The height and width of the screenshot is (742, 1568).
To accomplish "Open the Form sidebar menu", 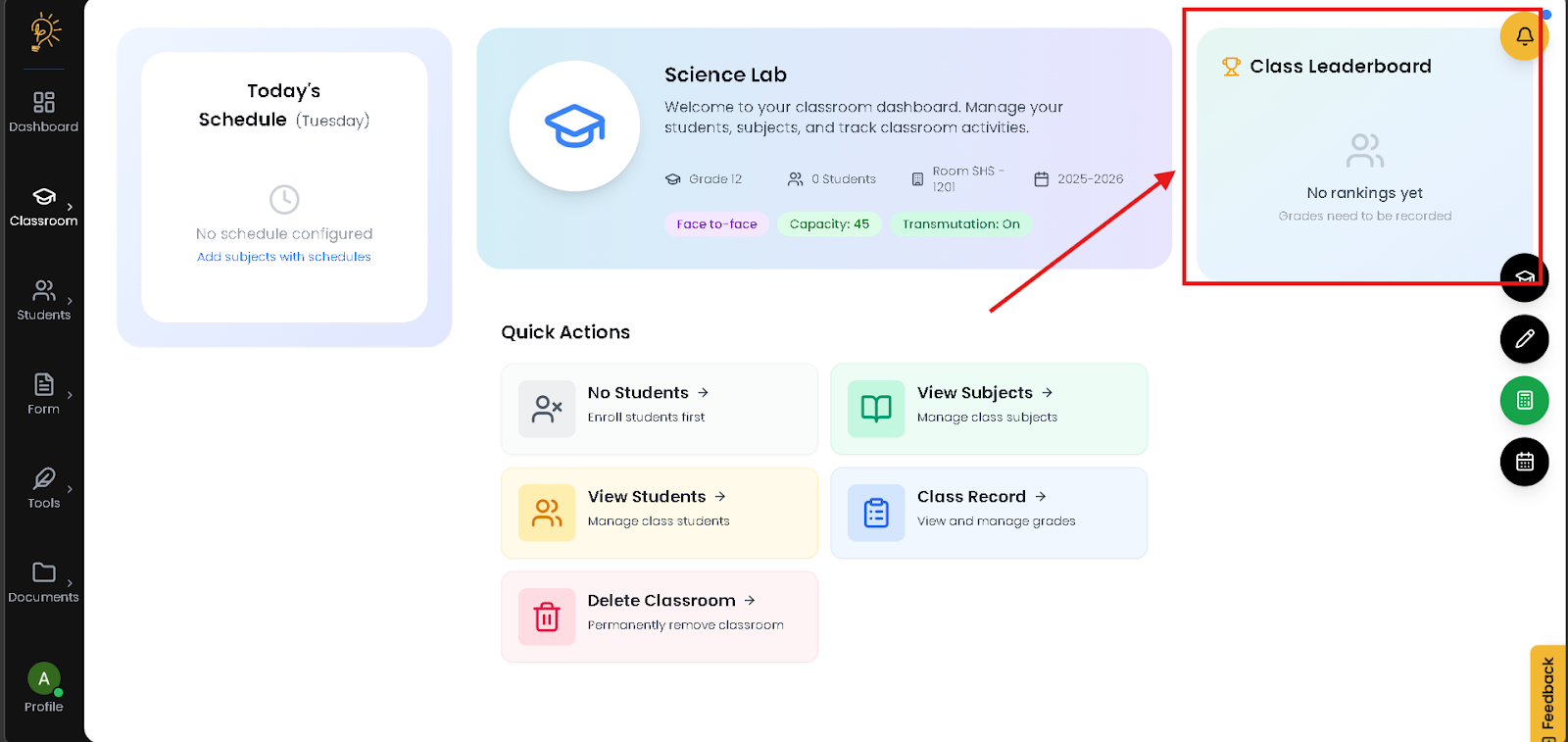I will pos(44,394).
